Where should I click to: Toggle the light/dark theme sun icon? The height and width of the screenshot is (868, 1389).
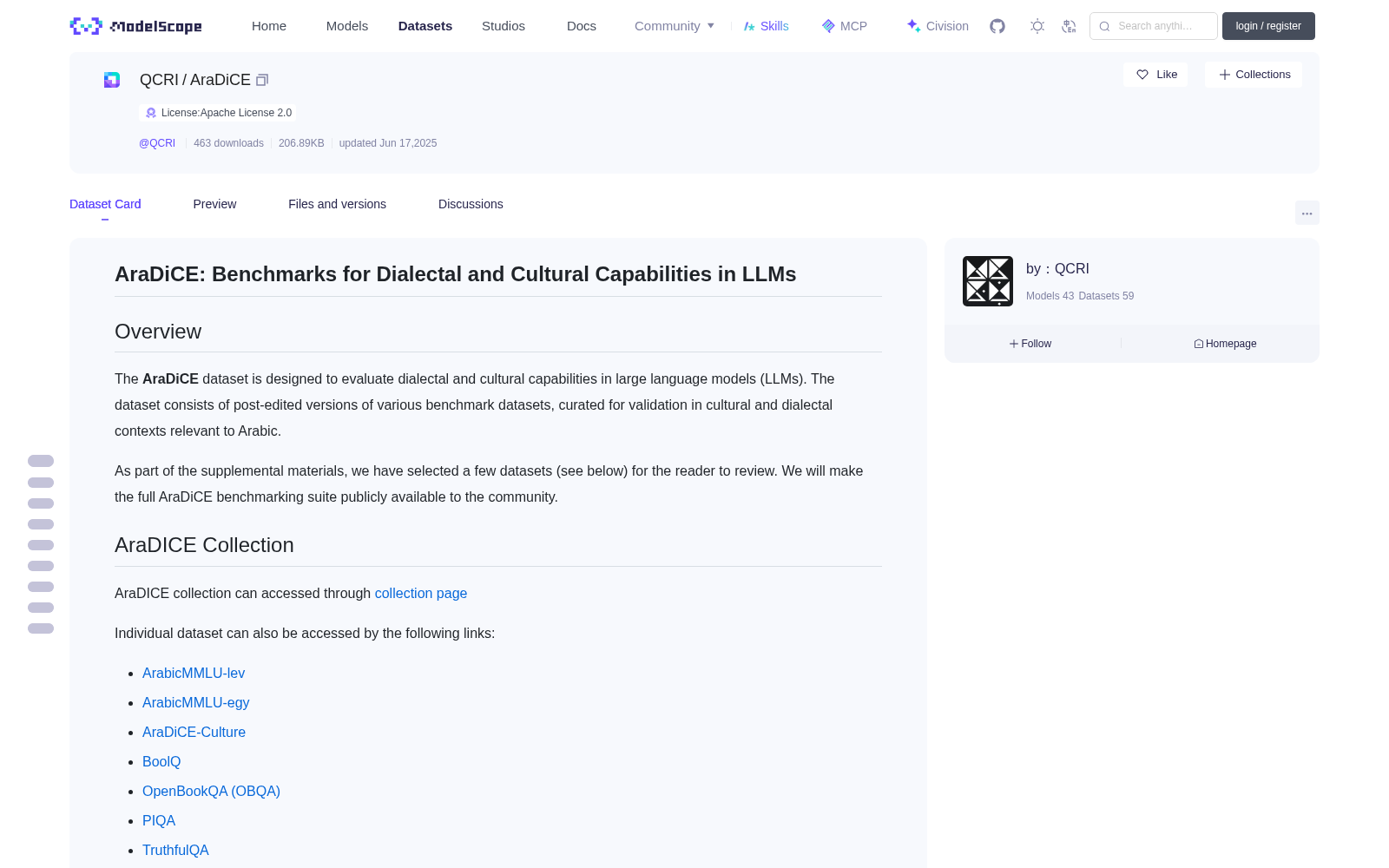click(x=1037, y=26)
